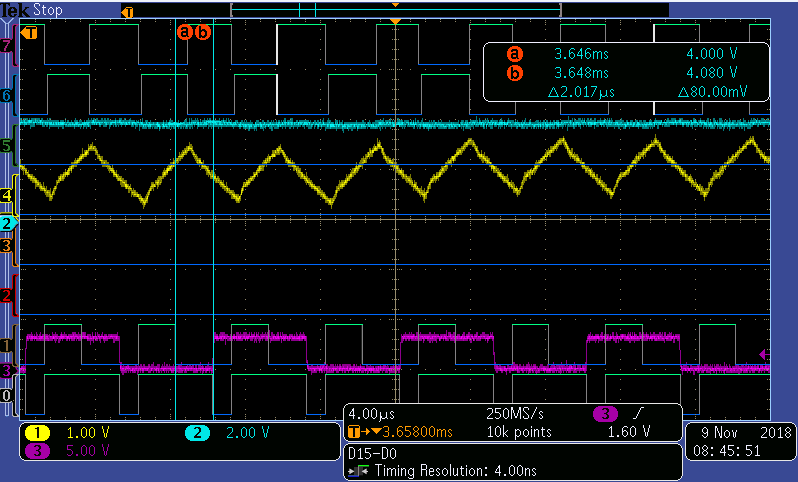The width and height of the screenshot is (798, 482).
Task: Click the Stop acquisition status label
Action: [48, 10]
